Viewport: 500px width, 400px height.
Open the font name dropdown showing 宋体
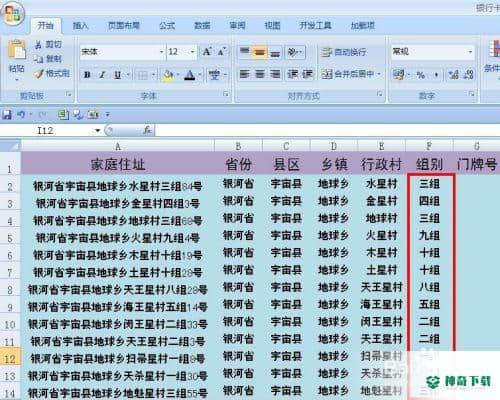tap(122, 52)
